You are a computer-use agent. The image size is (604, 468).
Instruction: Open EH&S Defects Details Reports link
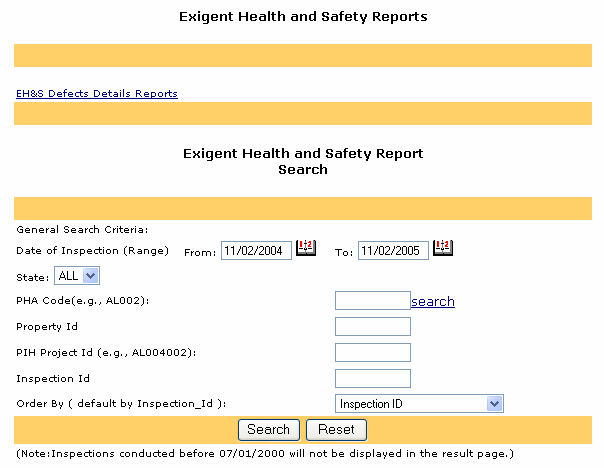click(97, 93)
